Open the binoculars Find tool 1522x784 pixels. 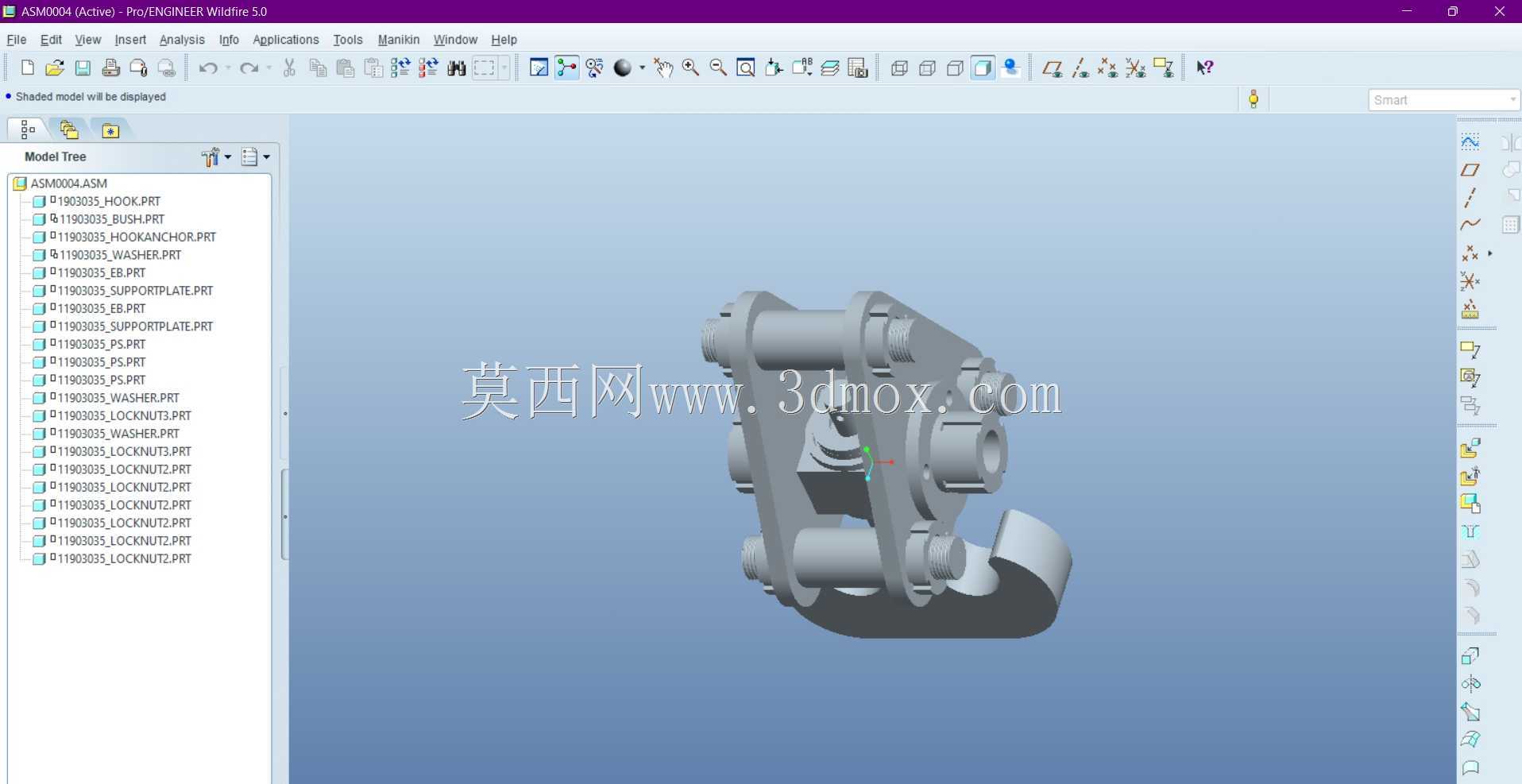(x=456, y=68)
